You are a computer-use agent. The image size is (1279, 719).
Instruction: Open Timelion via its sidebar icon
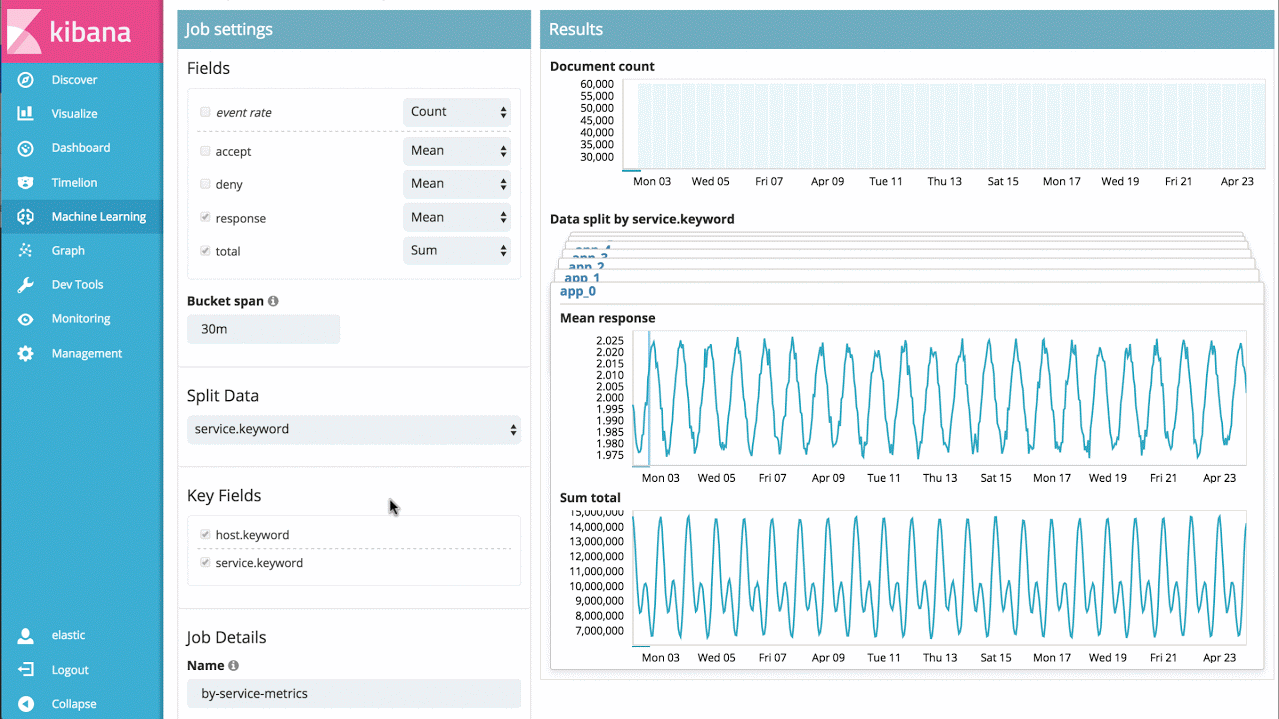[x=26, y=183]
